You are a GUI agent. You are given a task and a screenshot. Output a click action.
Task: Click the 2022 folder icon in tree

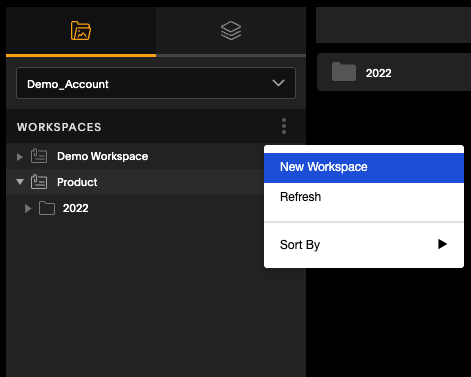[x=47, y=208]
